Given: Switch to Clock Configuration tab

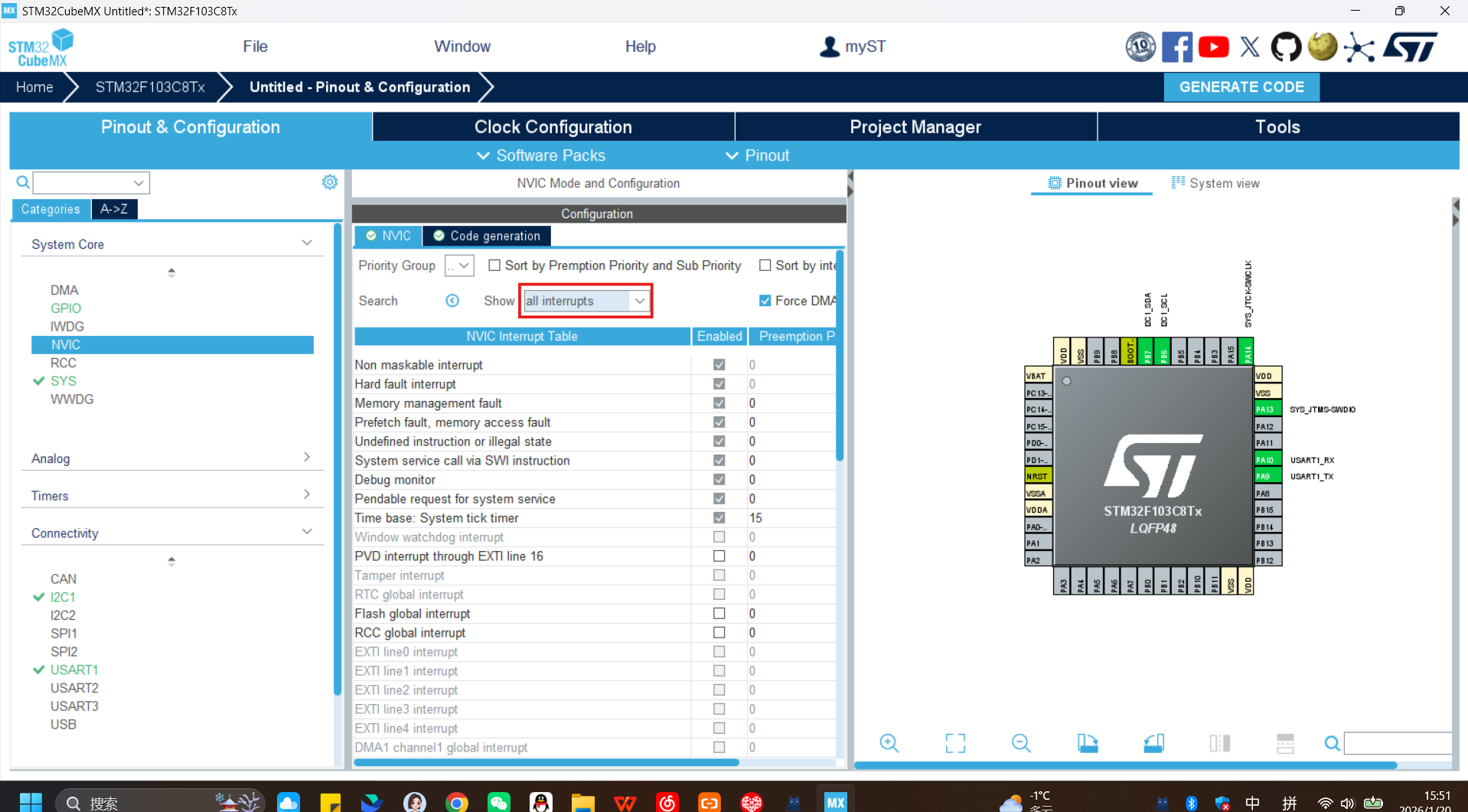Looking at the screenshot, I should click(x=553, y=127).
